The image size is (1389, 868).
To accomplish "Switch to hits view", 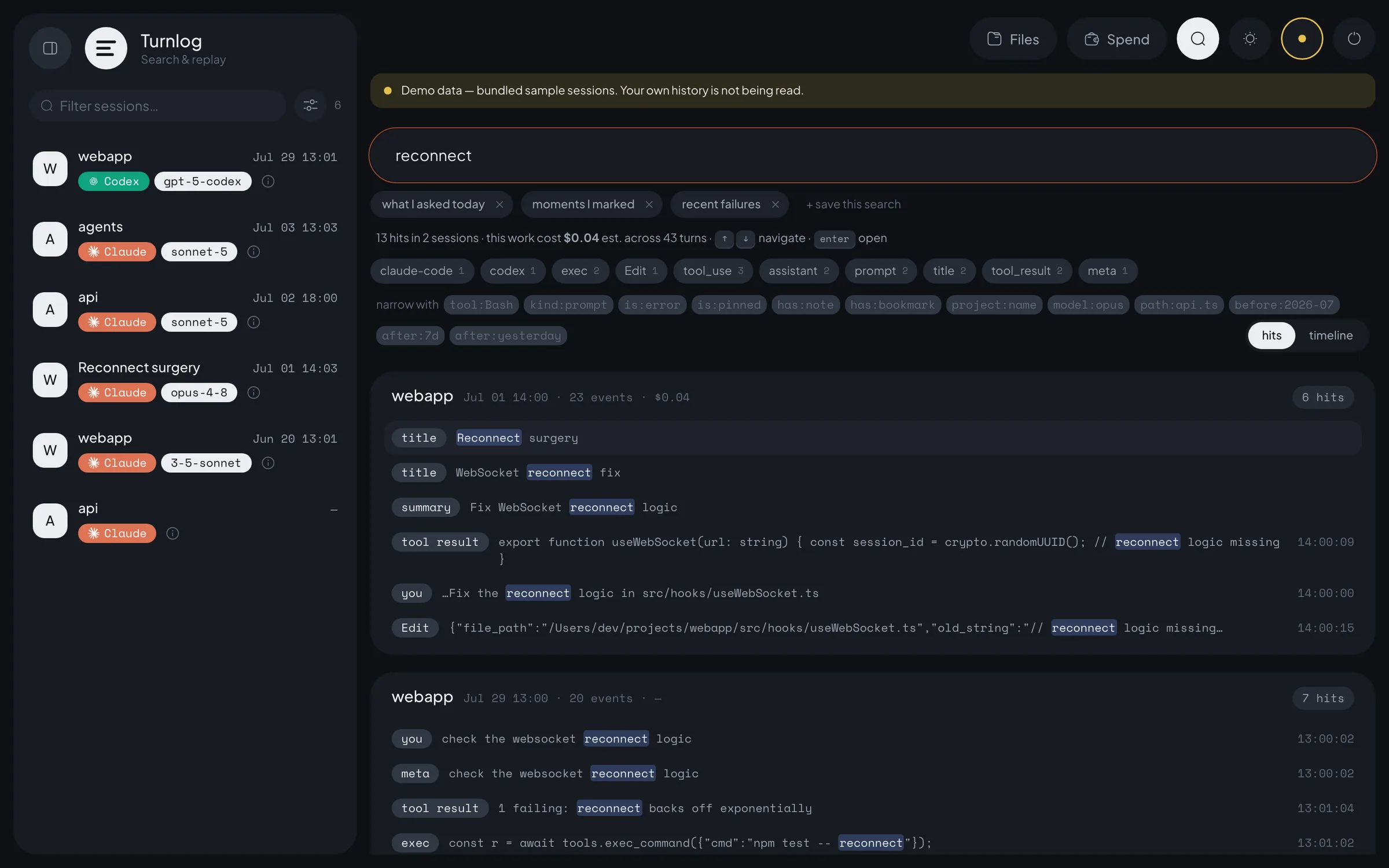I will (x=1272, y=336).
